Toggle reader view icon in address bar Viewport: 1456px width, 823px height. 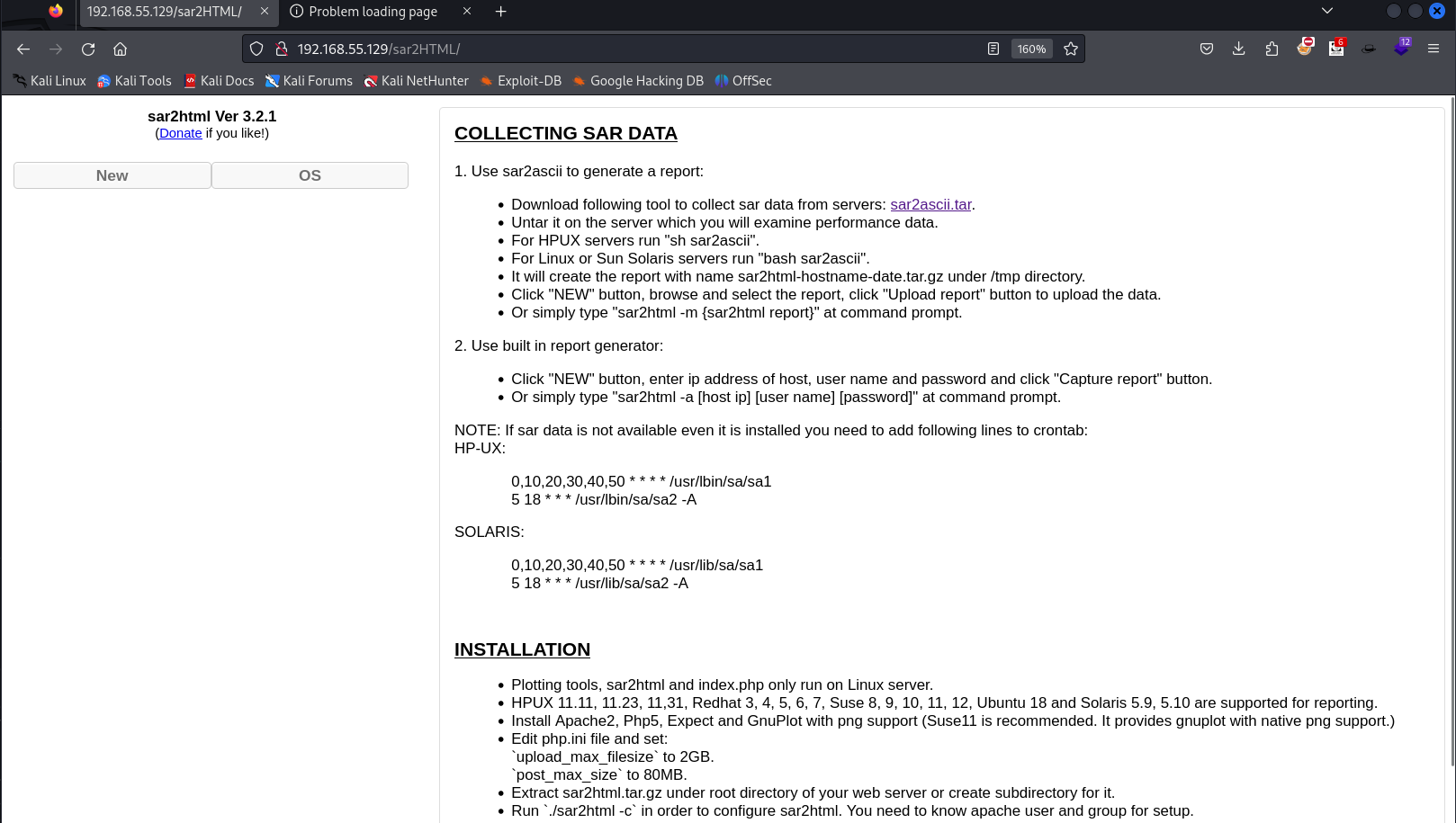993,49
